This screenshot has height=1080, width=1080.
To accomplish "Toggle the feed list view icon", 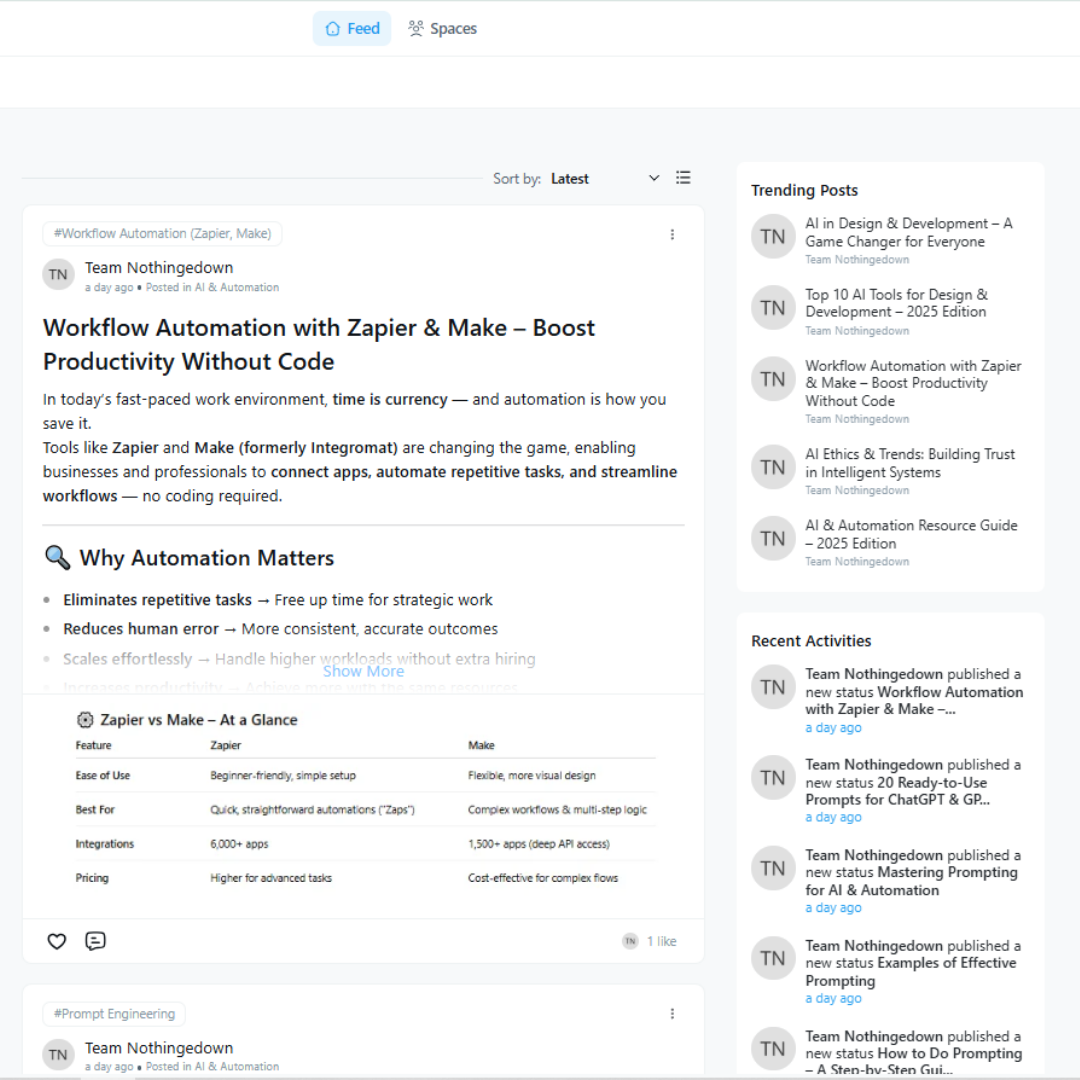I will 683,178.
